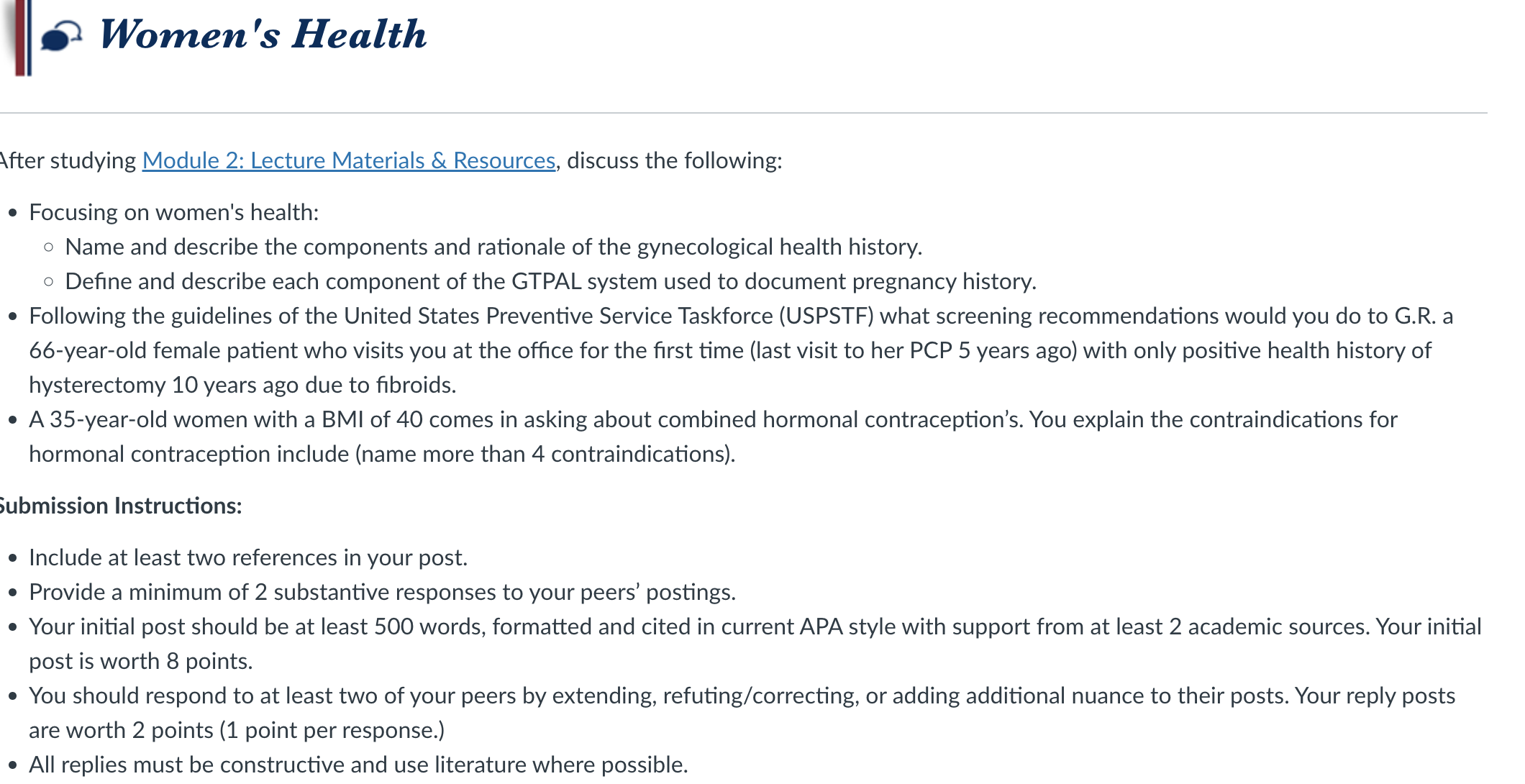The image size is (1525, 784).
Task: Open Module 2: Lecture Materials & Resources link
Action: tap(349, 160)
